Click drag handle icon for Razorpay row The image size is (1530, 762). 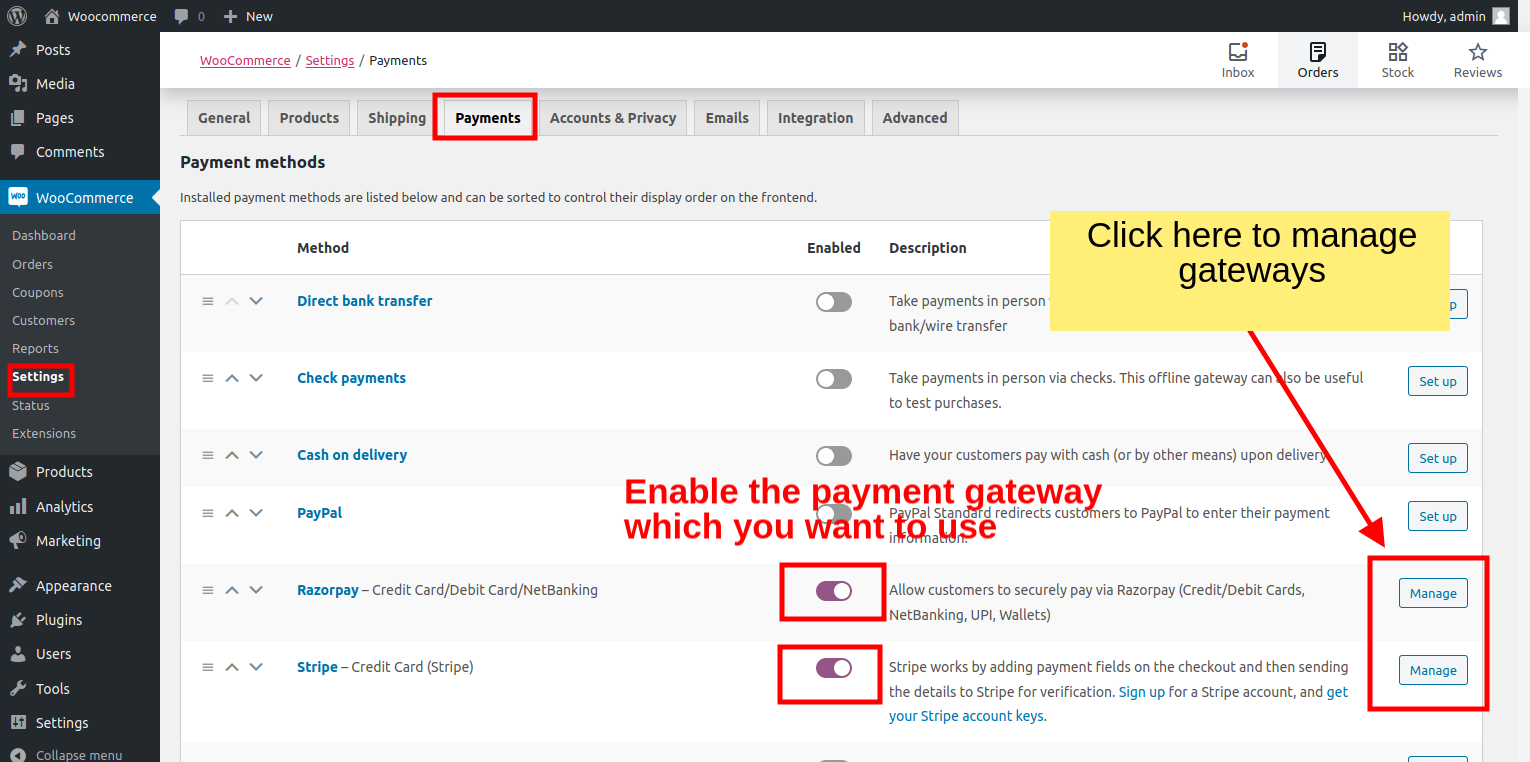(x=208, y=590)
